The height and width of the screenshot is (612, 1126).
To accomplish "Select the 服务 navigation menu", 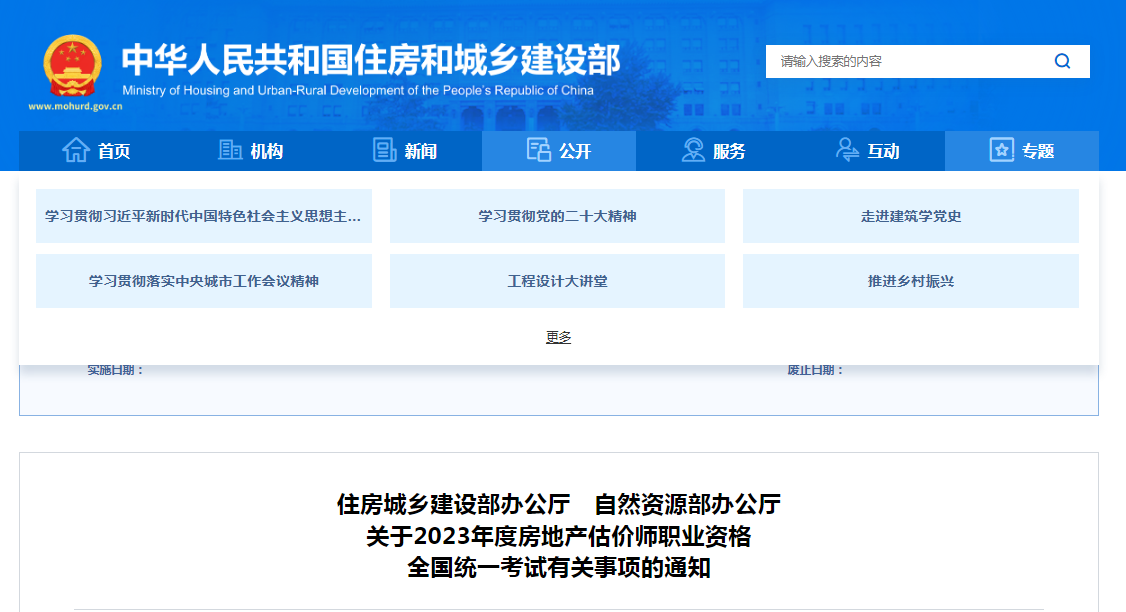I will [729, 152].
